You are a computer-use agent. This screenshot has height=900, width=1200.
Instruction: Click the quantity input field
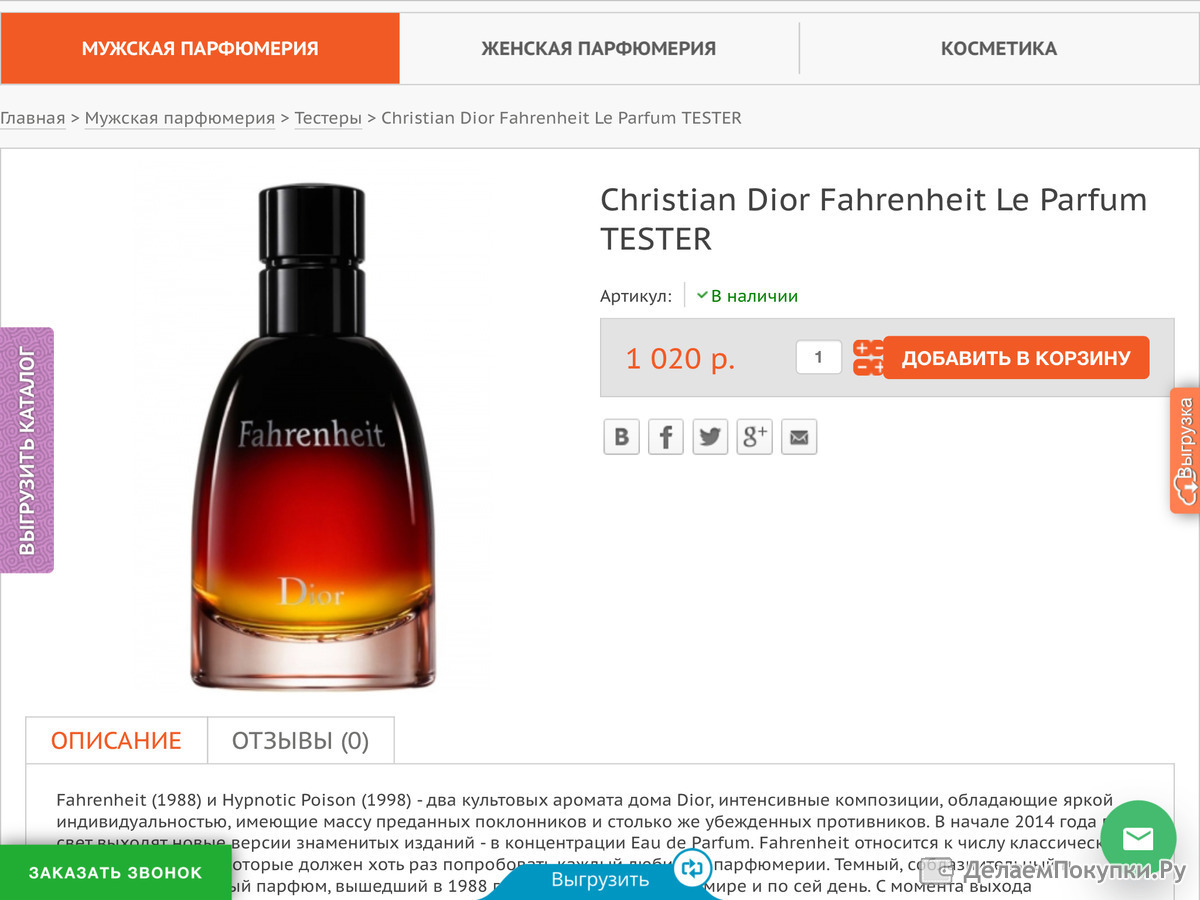click(x=819, y=357)
